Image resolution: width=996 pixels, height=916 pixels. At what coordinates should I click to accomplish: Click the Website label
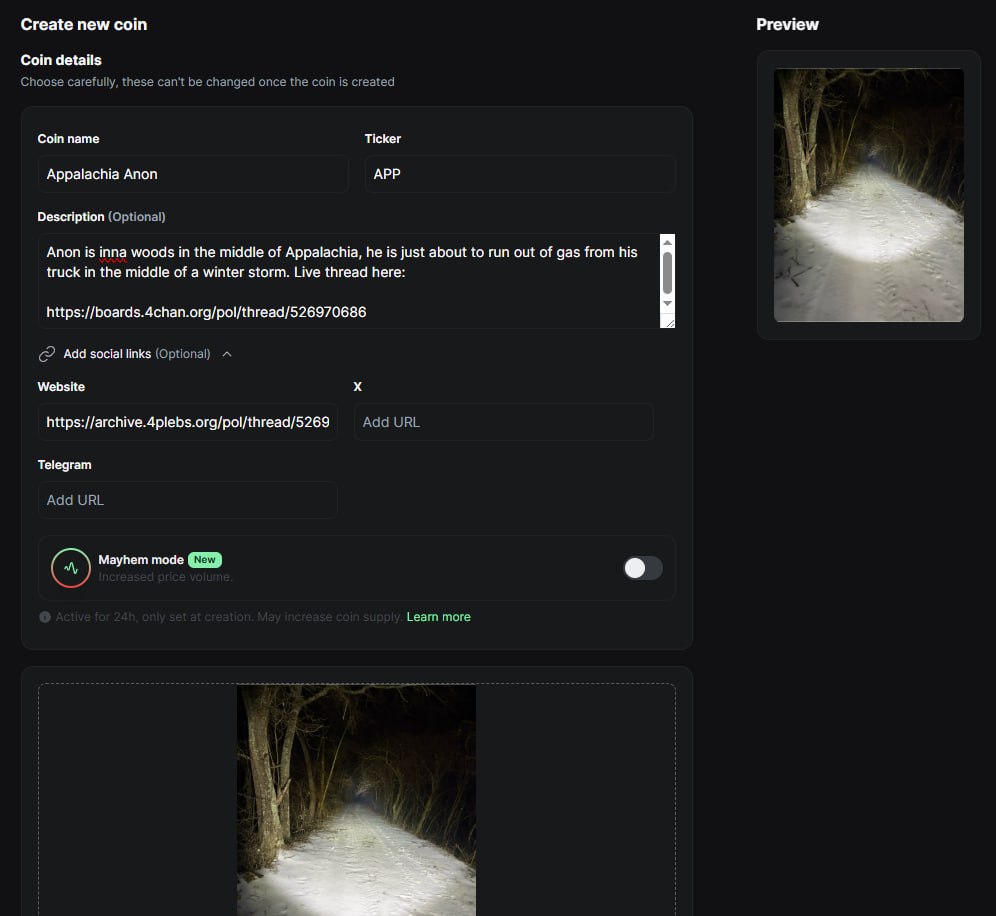[61, 387]
